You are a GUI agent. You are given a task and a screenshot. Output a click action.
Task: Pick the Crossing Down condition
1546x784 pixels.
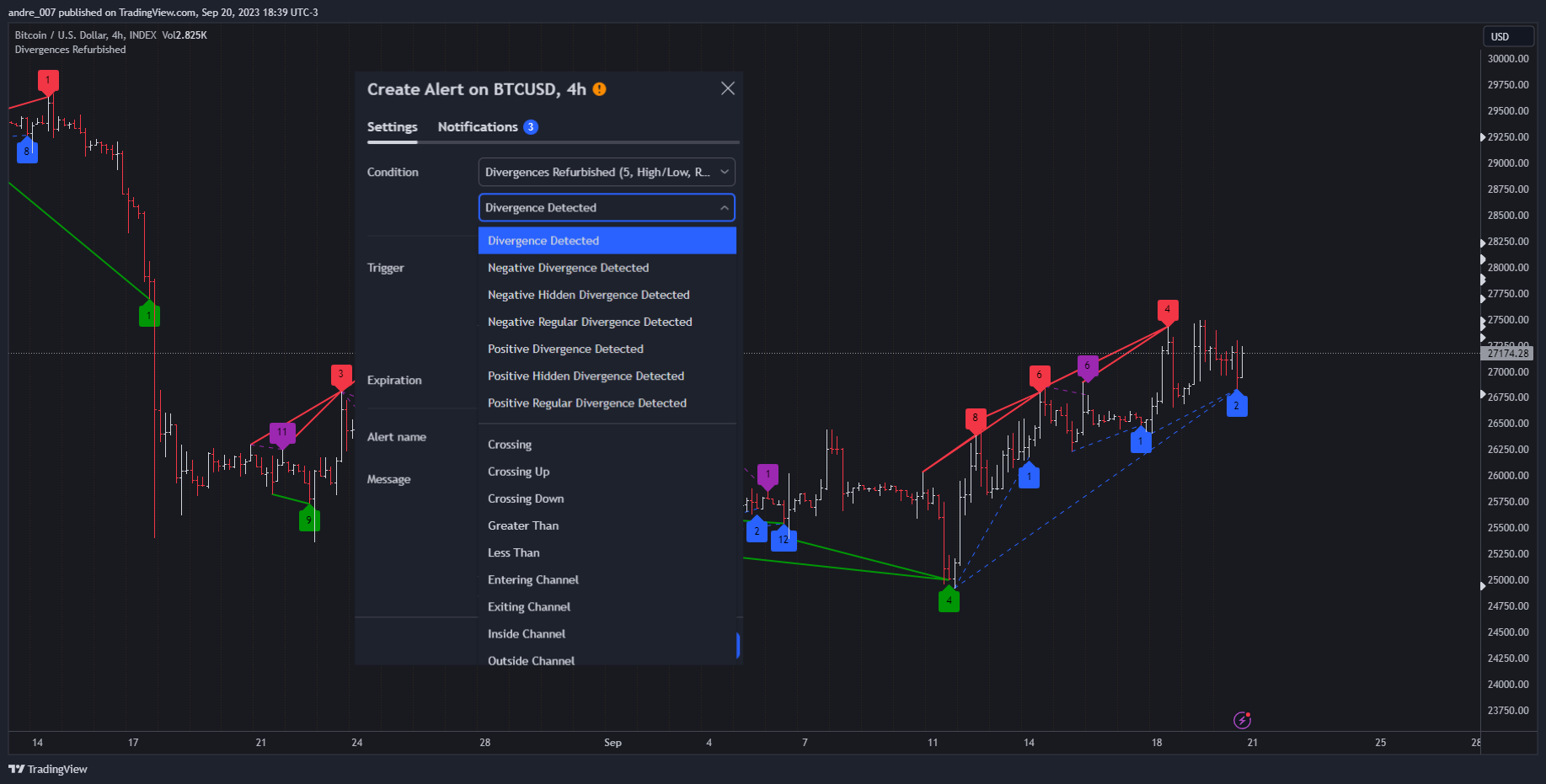pos(607,499)
